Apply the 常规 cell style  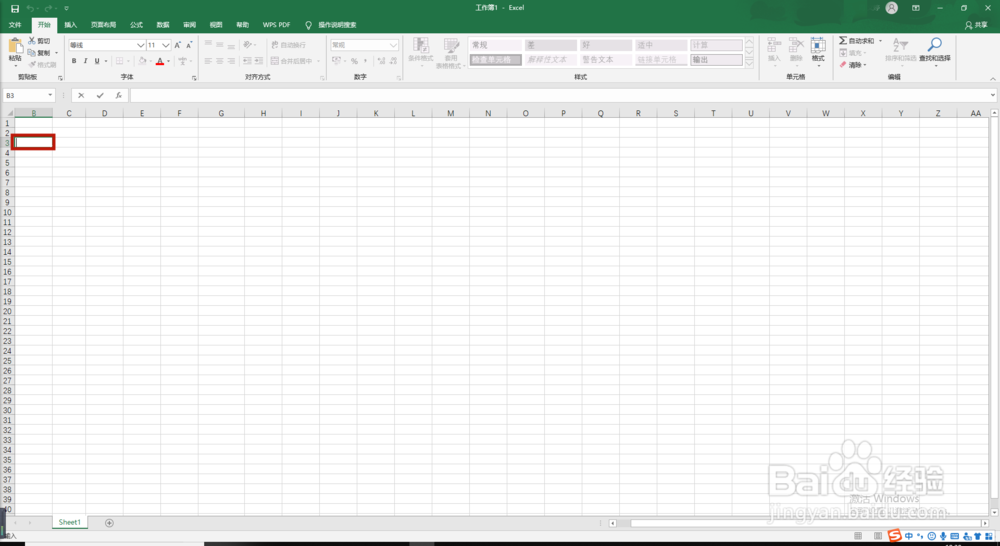(496, 45)
